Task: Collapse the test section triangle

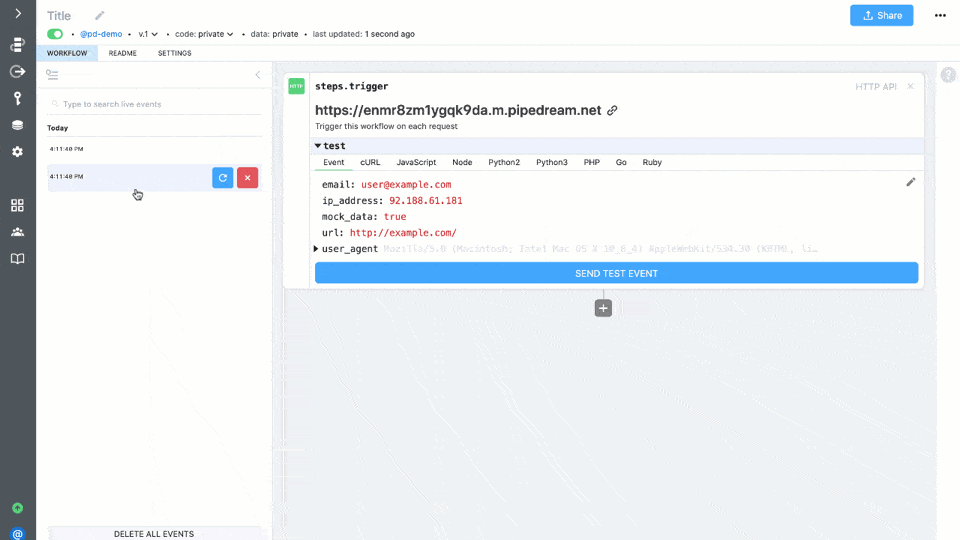Action: (x=318, y=146)
